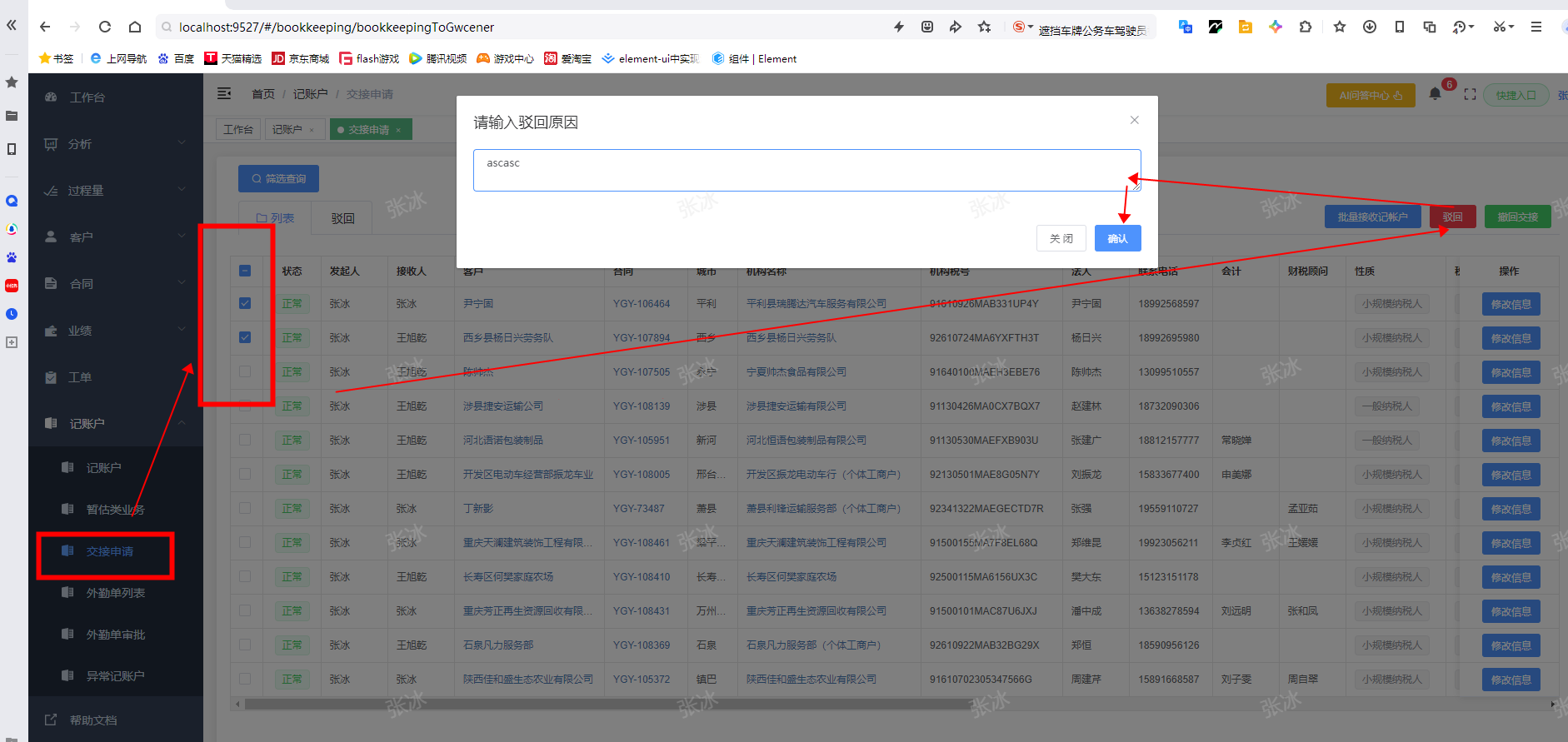Expand the 合同 sidebar menu

tap(116, 284)
